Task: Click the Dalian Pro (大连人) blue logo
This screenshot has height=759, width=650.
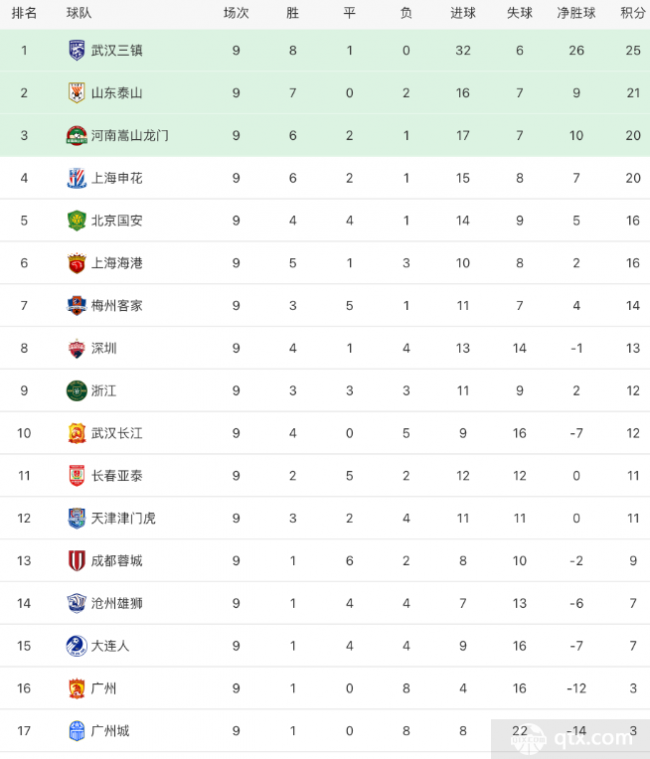Action: pyautogui.click(x=76, y=645)
